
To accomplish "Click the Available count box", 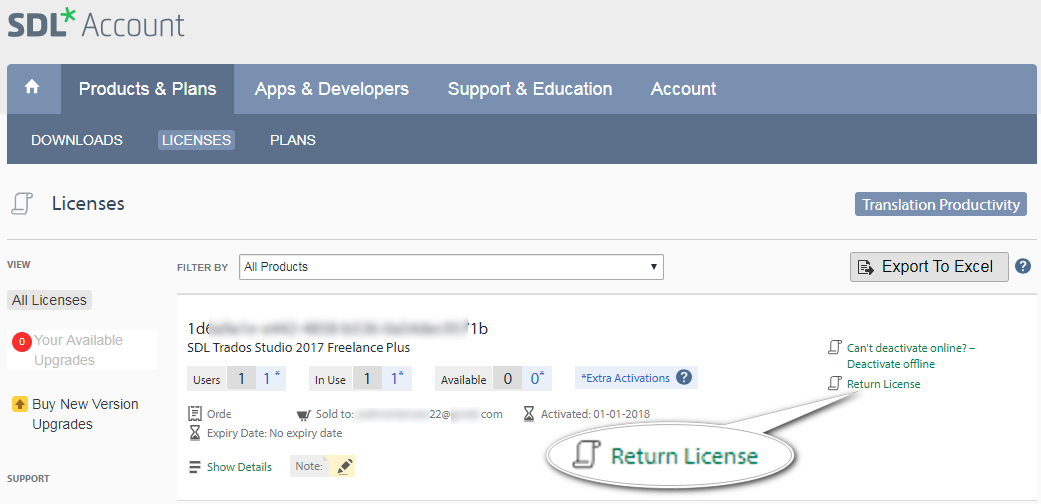I will pos(493,378).
